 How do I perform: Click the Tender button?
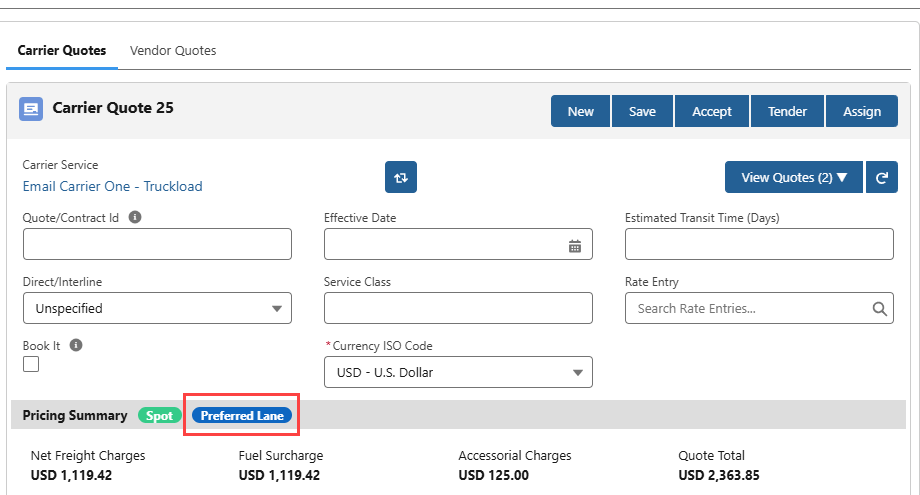[787, 111]
